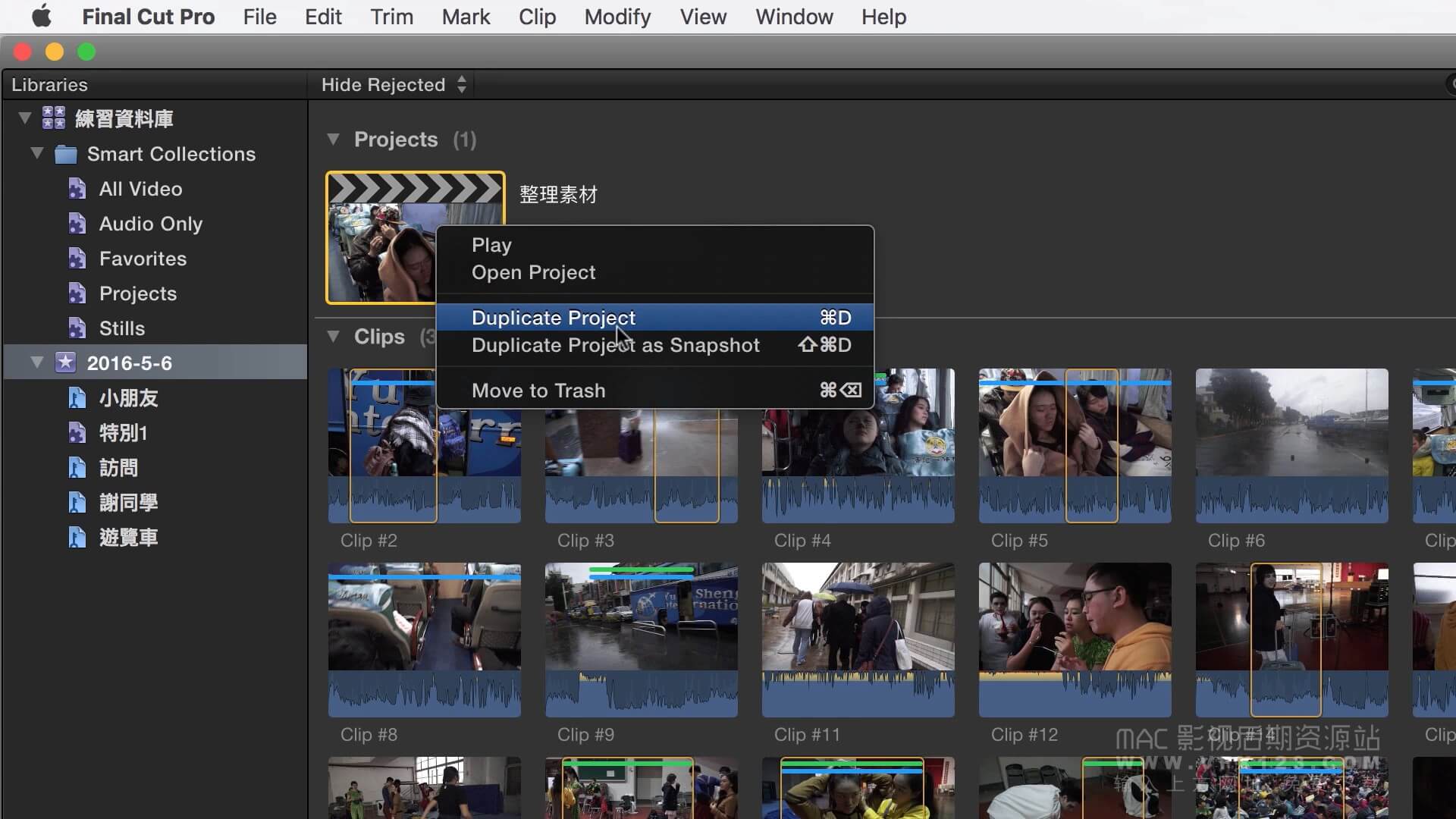The width and height of the screenshot is (1456, 819).
Task: Click the Clip #2 name label
Action: pyautogui.click(x=369, y=541)
